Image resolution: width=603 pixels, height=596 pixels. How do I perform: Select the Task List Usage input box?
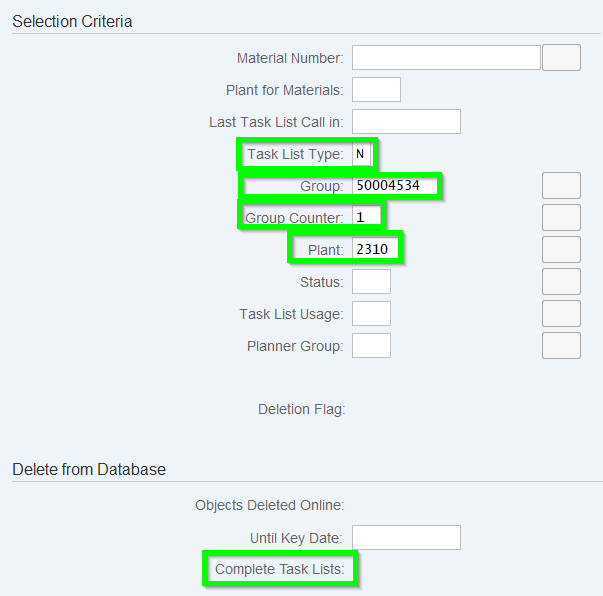coord(371,314)
